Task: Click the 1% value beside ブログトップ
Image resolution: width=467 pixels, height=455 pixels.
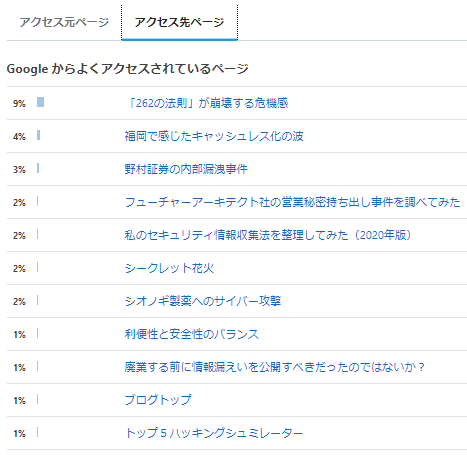Action: [x=19, y=401]
